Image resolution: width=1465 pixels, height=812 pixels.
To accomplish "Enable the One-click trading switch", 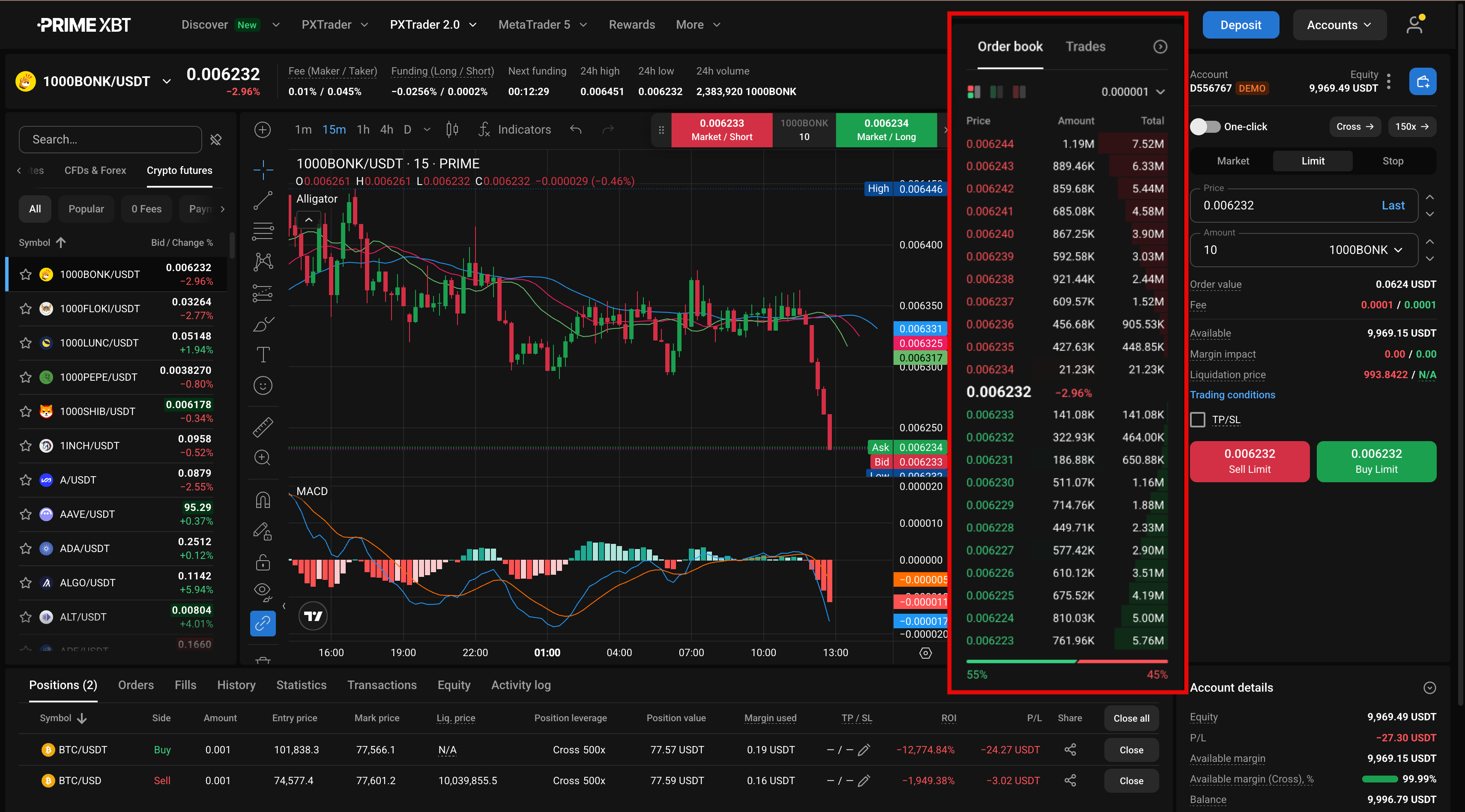I will coord(1205,126).
